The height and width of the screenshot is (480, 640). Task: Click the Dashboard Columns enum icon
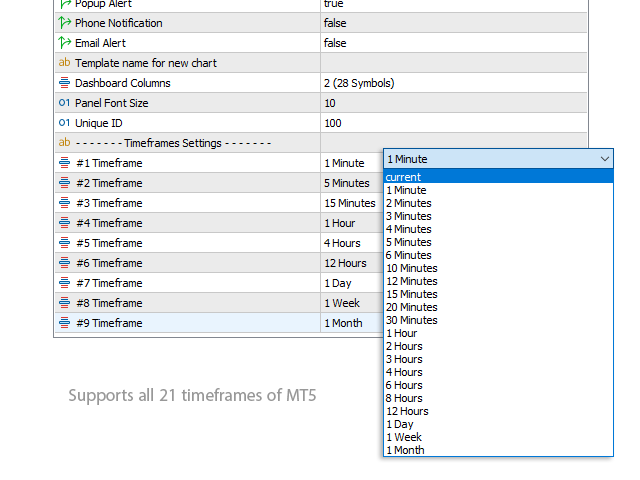click(64, 82)
